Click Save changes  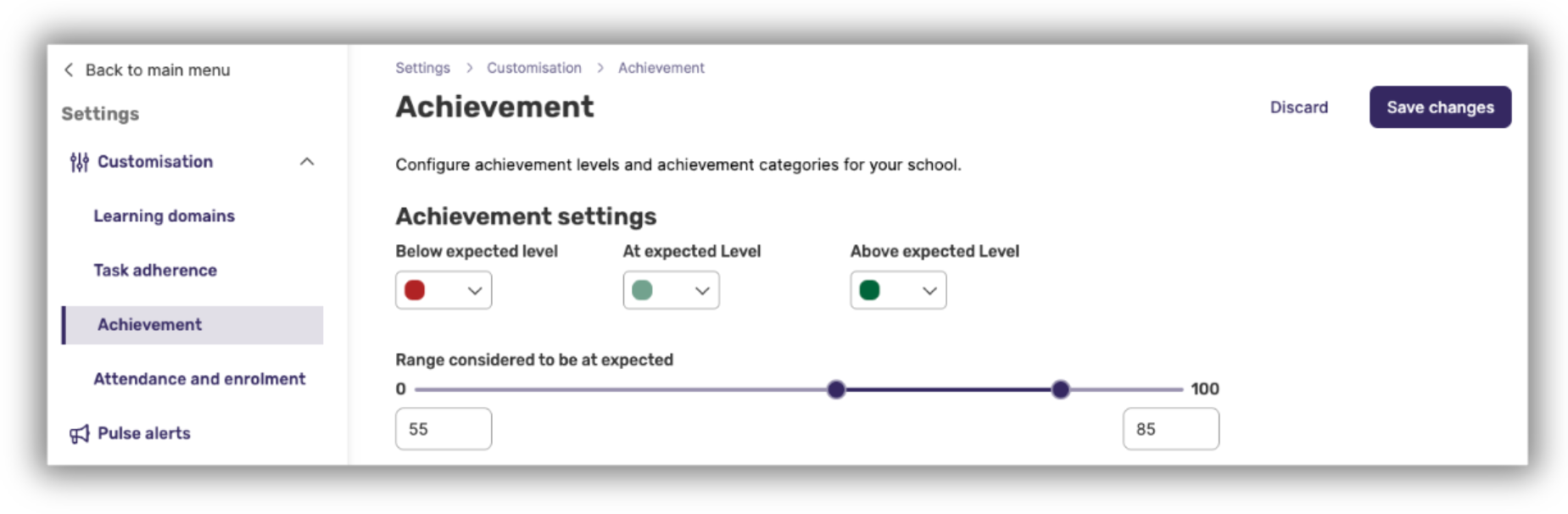(1439, 107)
